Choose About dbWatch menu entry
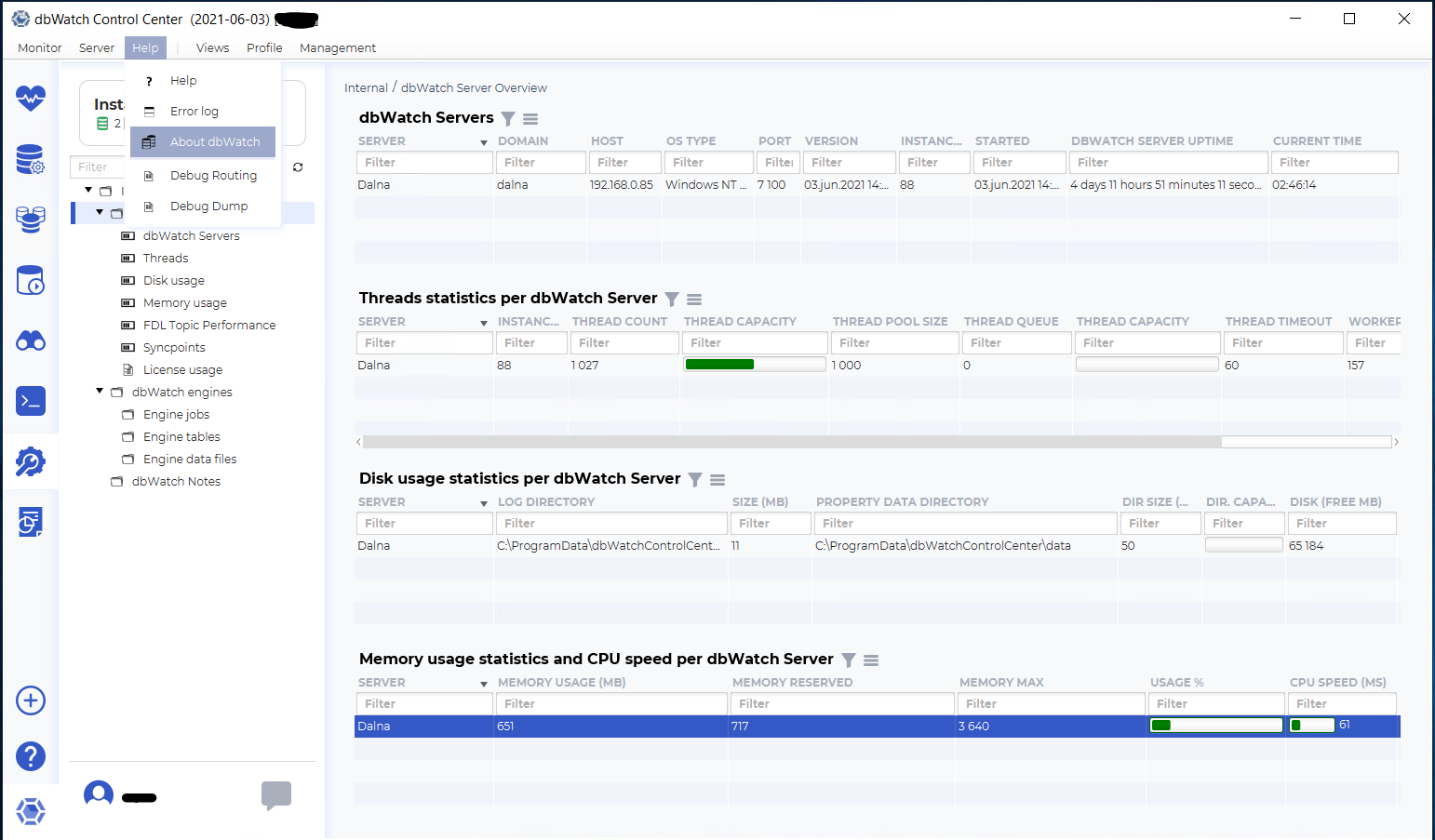The image size is (1435, 840). (x=203, y=142)
